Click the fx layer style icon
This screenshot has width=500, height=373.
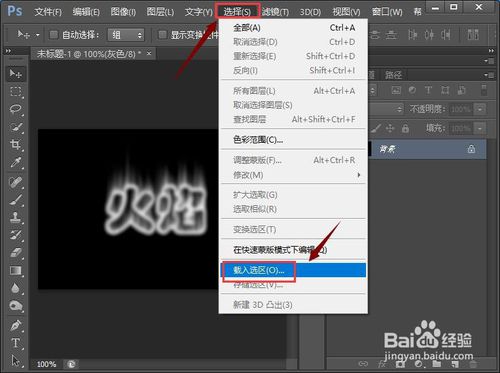tap(382, 364)
